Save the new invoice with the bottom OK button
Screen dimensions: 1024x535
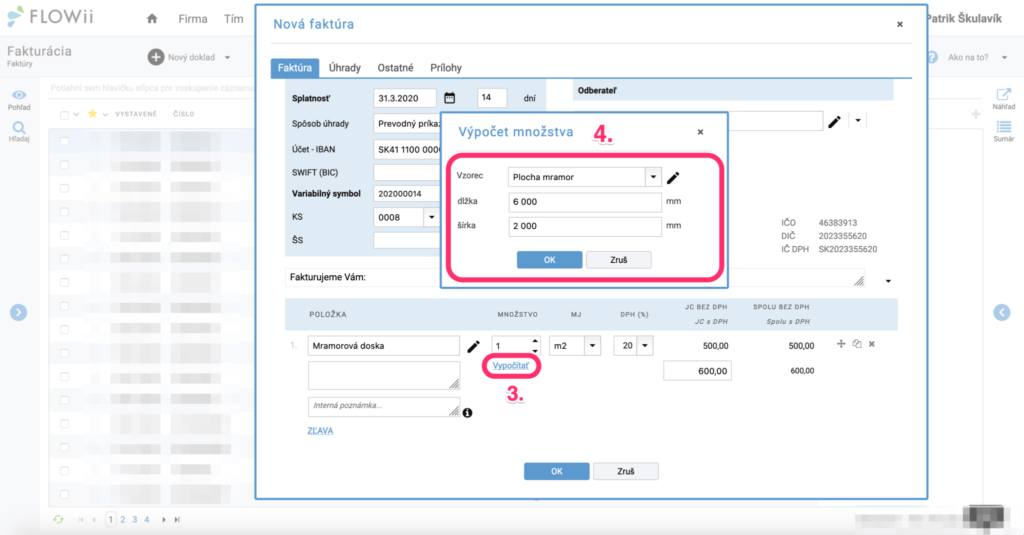(556, 472)
